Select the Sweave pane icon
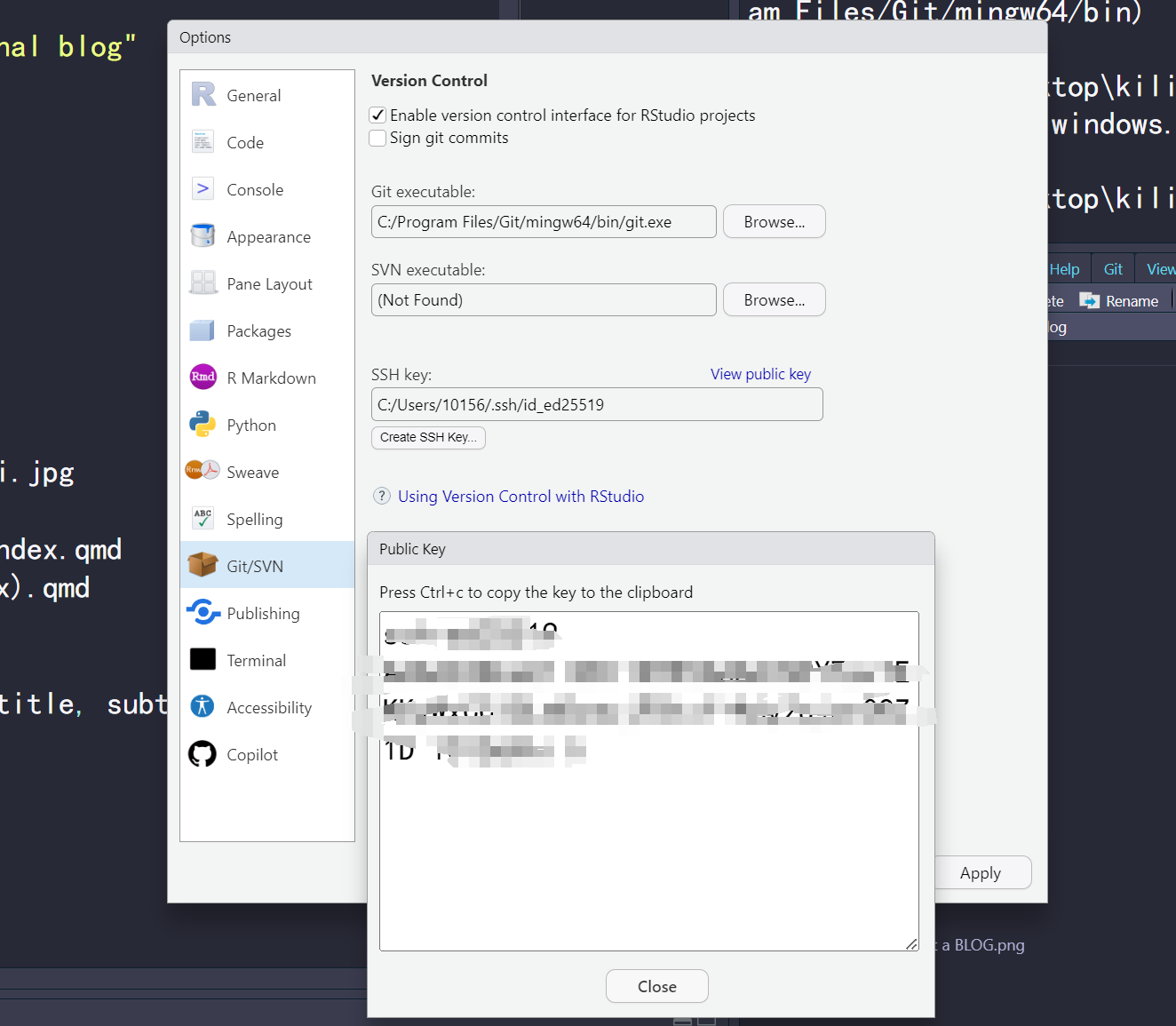 203,471
